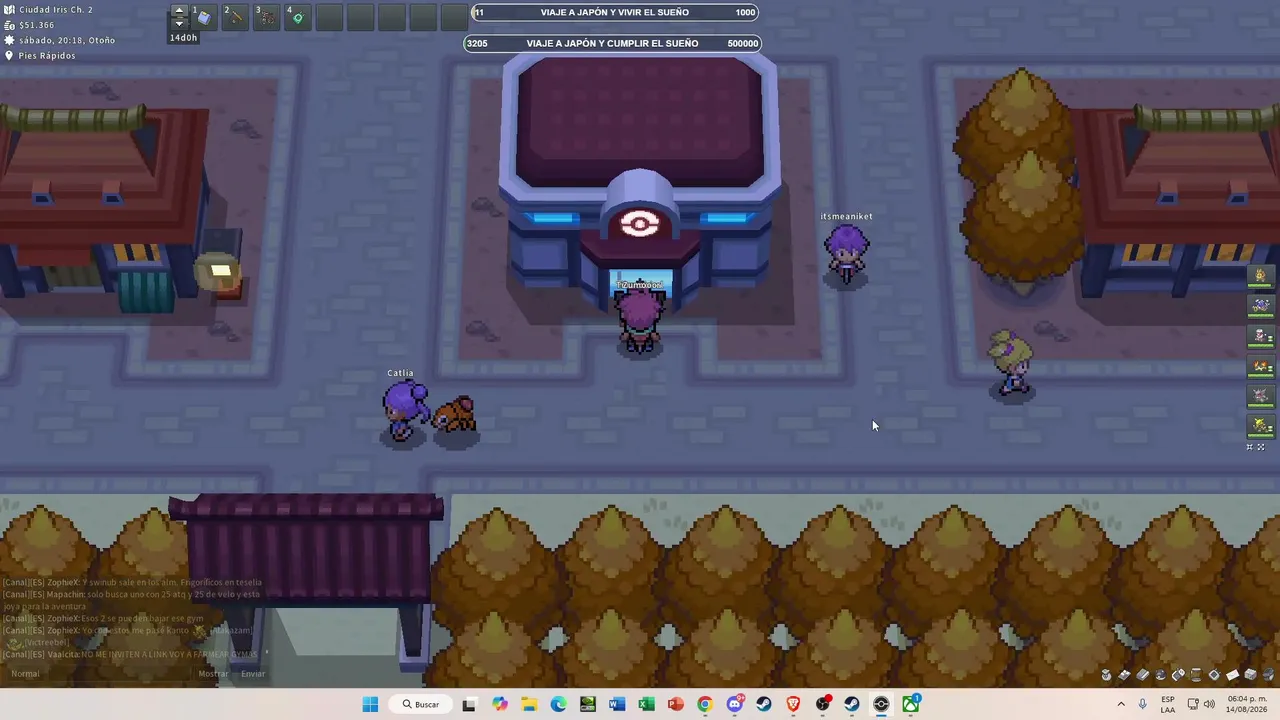Viewport: 1280px width, 720px height.
Task: Click the second icon in the bottom game menu
Action: point(1124,675)
